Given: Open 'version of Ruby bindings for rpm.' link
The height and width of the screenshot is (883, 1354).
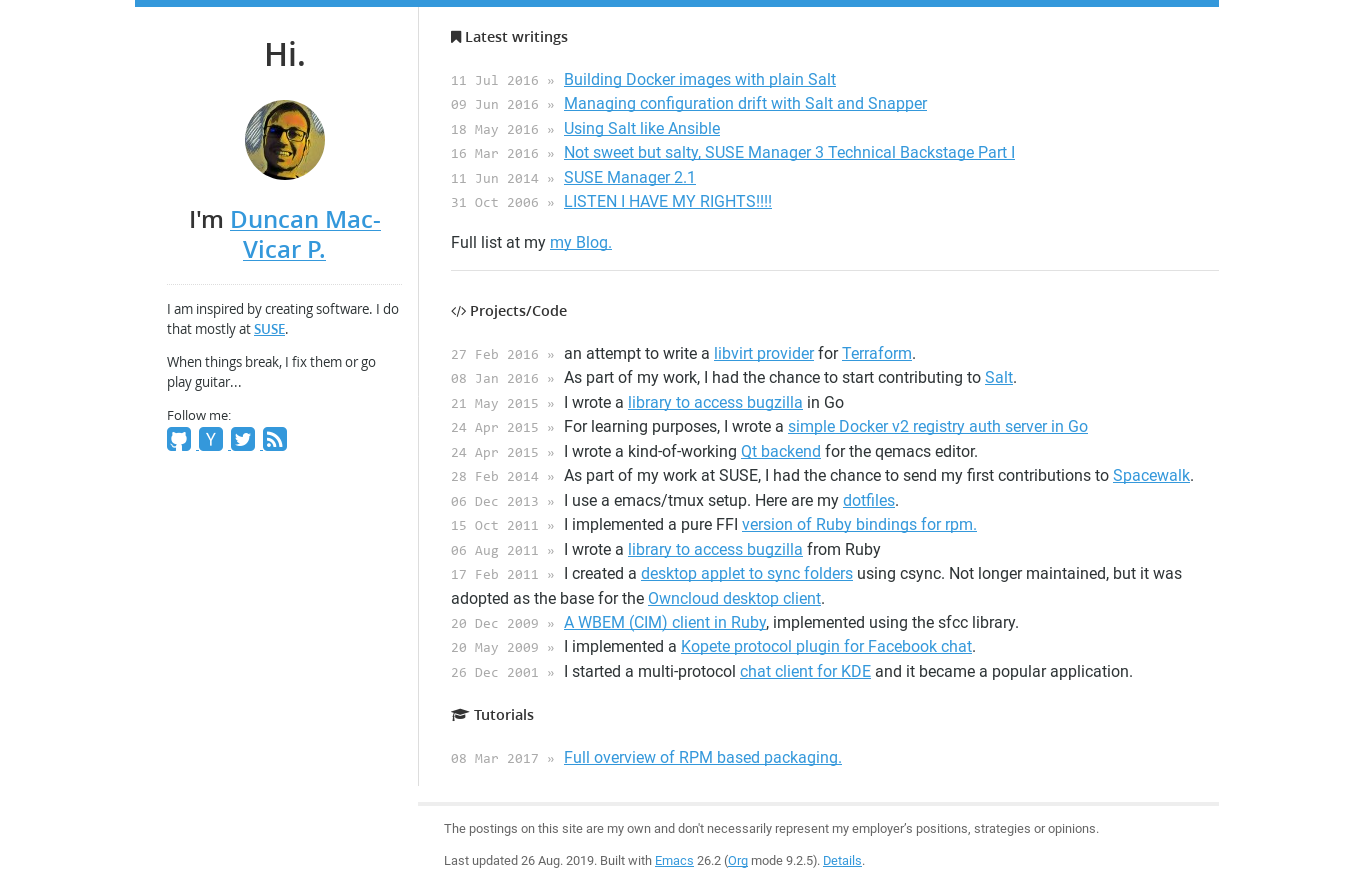Looking at the screenshot, I should pos(859,525).
